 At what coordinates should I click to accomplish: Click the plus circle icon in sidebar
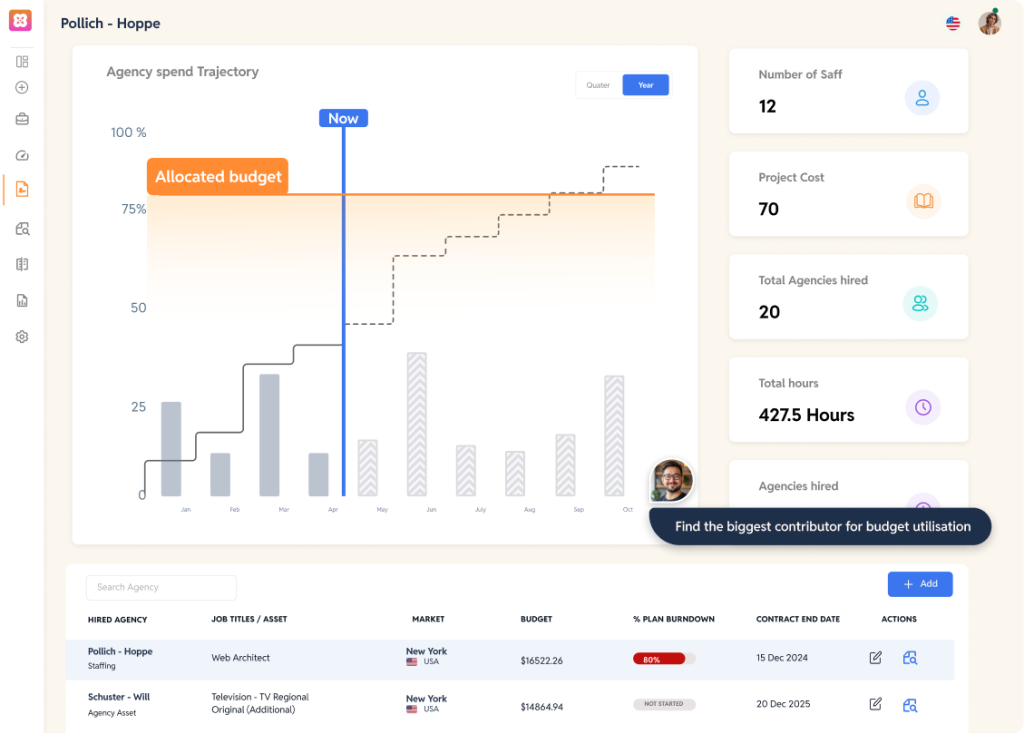[x=22, y=88]
